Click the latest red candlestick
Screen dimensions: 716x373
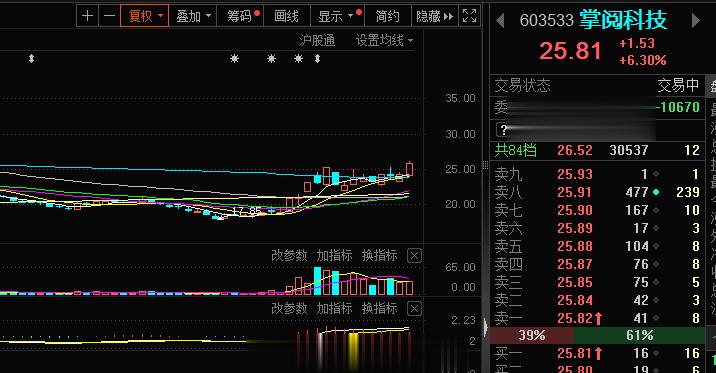(409, 169)
